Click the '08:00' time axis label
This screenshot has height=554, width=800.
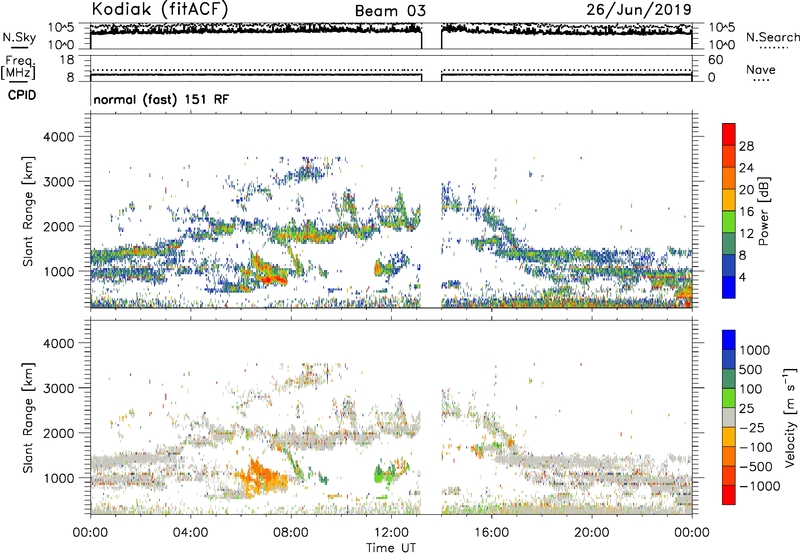[290, 533]
